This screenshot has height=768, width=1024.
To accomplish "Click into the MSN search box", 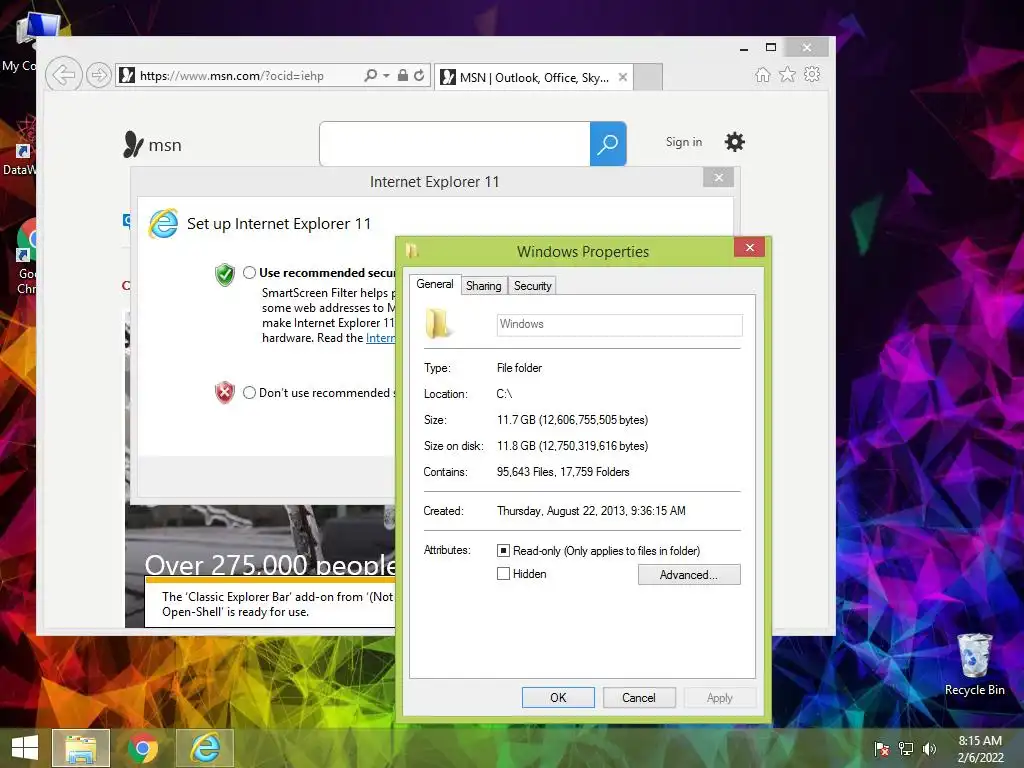I will click(x=455, y=144).
